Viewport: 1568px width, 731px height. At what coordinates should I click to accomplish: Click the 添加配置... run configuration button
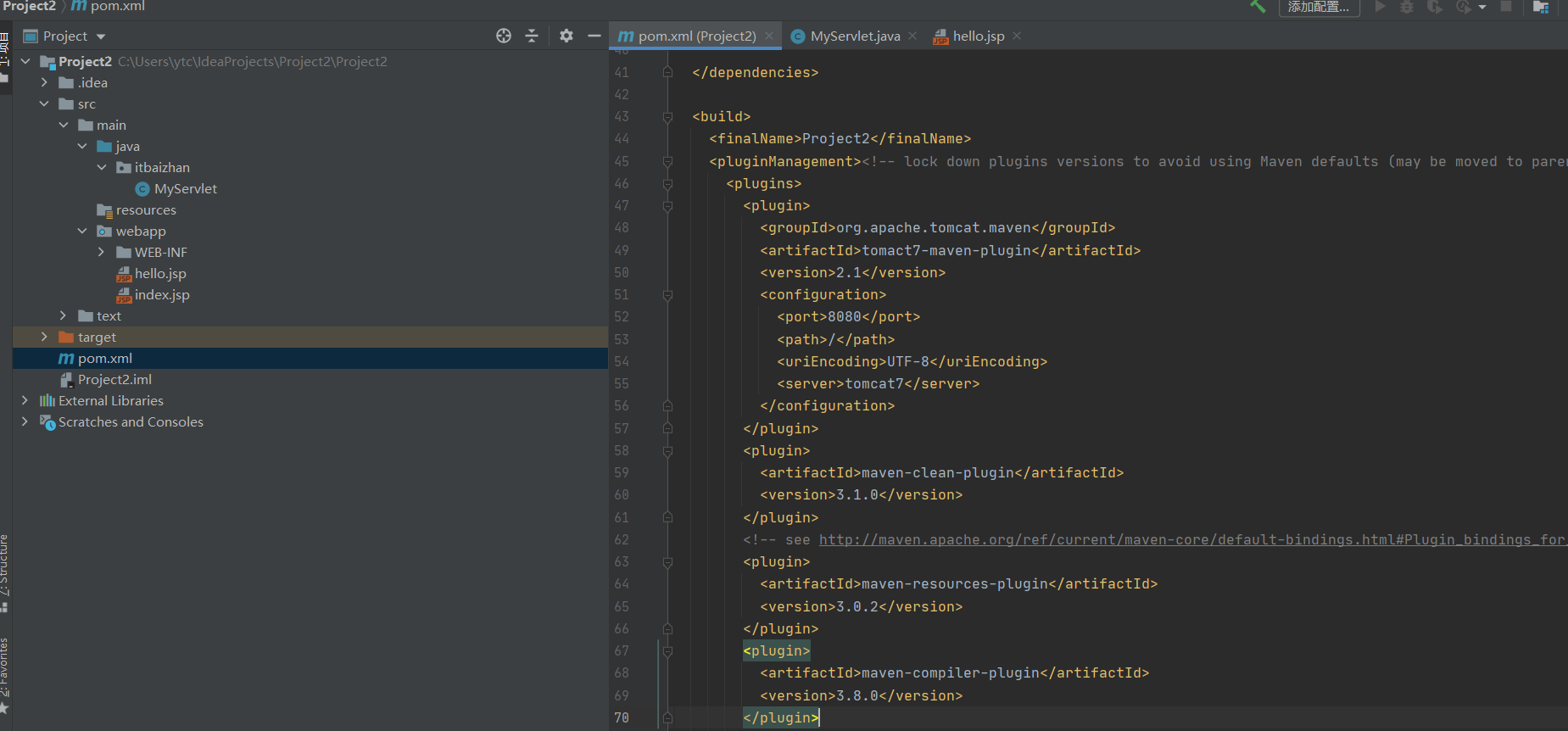tap(1319, 7)
